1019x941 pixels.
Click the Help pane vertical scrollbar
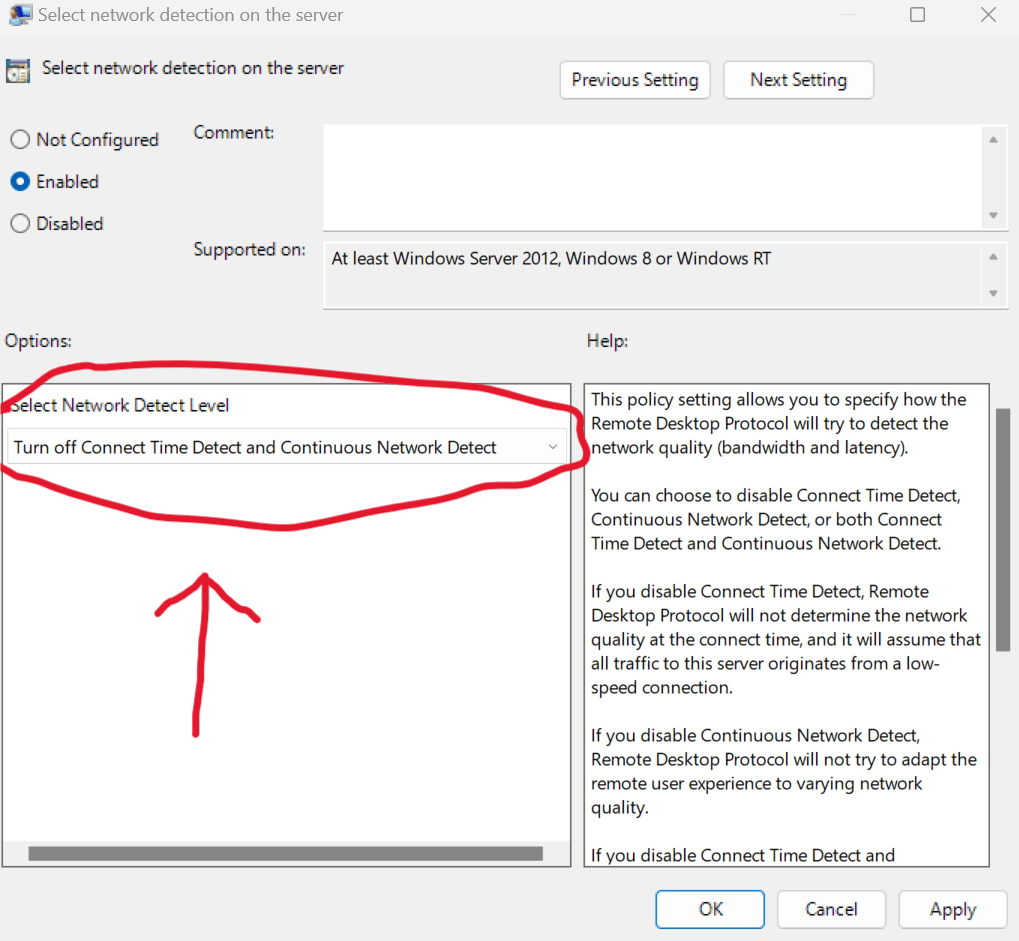pos(1003,530)
